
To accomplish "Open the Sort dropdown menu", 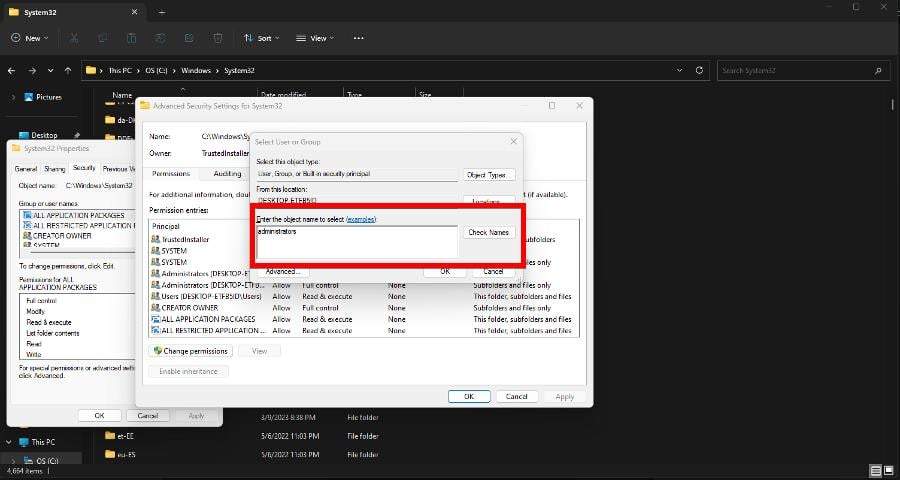I will [x=261, y=38].
